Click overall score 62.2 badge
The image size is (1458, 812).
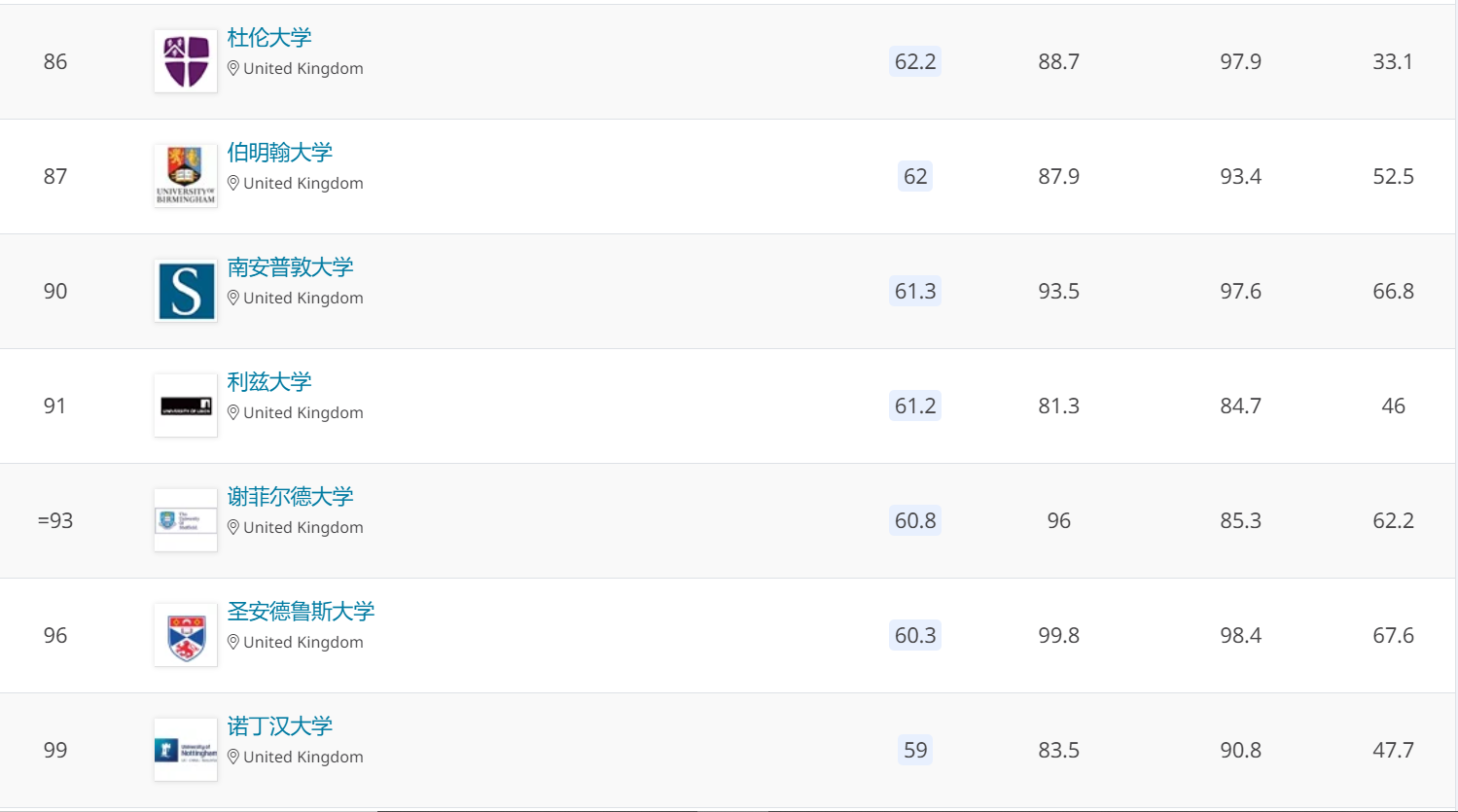pos(915,61)
